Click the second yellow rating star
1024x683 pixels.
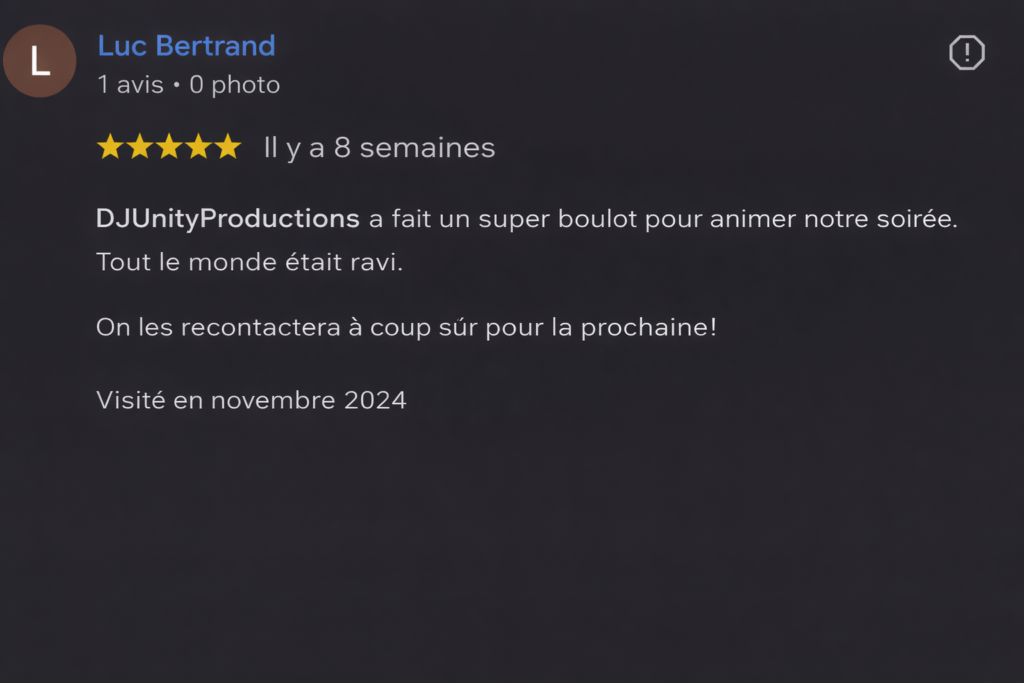tap(139, 148)
